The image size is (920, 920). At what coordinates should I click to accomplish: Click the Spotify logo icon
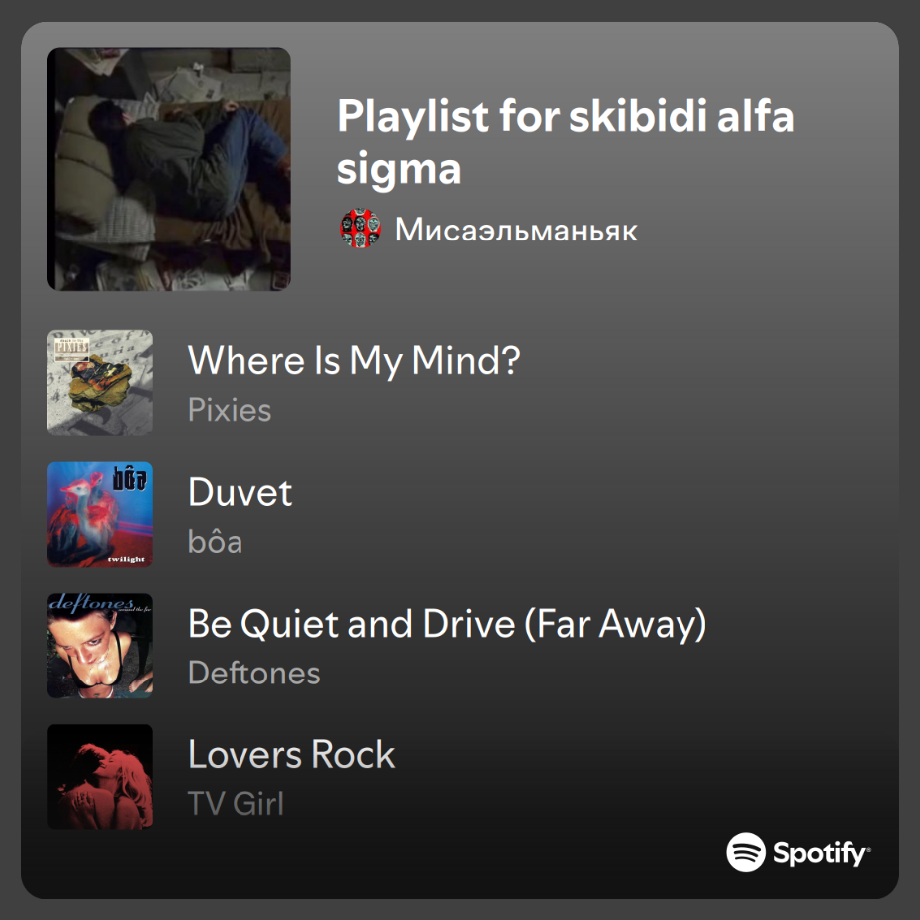click(746, 853)
